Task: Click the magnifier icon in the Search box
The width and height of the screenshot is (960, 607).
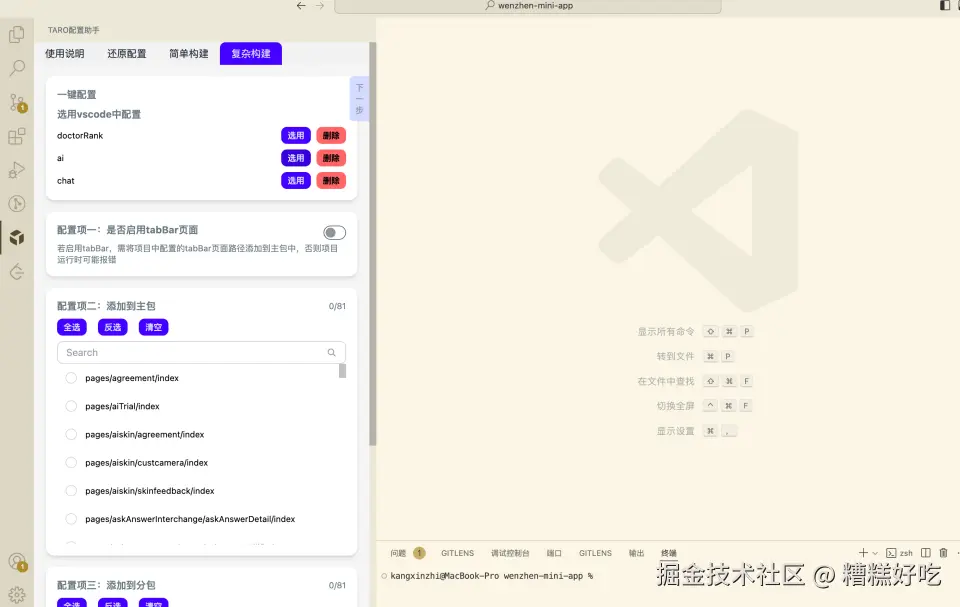Action: click(331, 353)
